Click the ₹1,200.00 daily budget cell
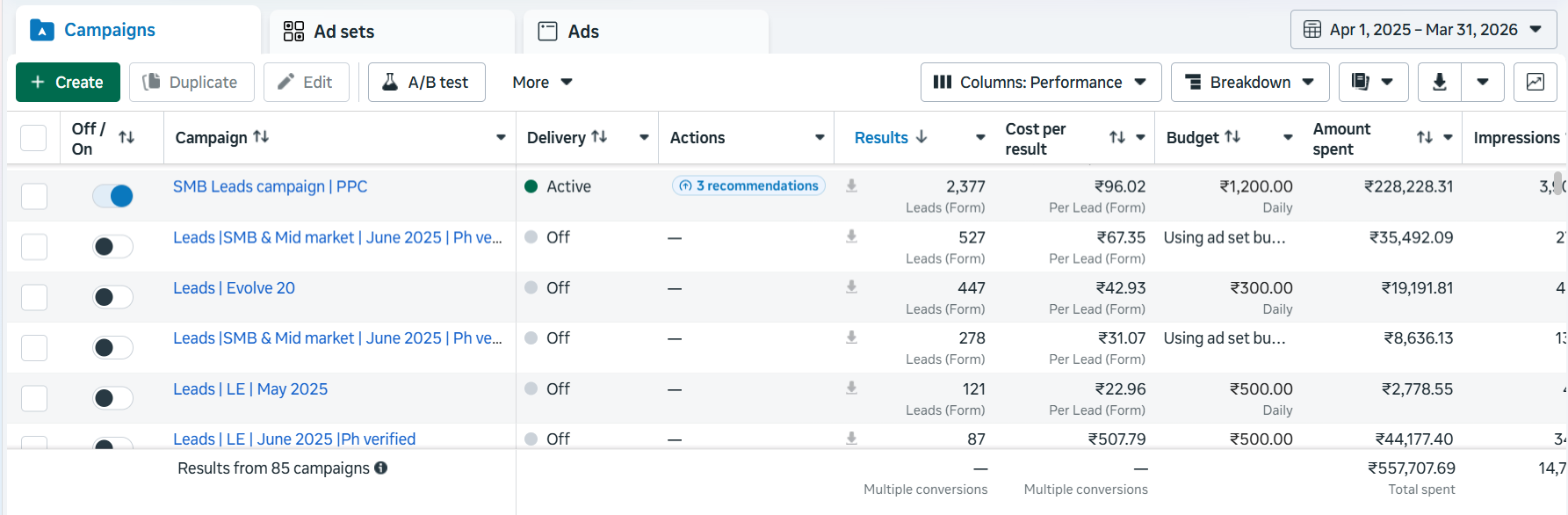 click(x=1256, y=186)
